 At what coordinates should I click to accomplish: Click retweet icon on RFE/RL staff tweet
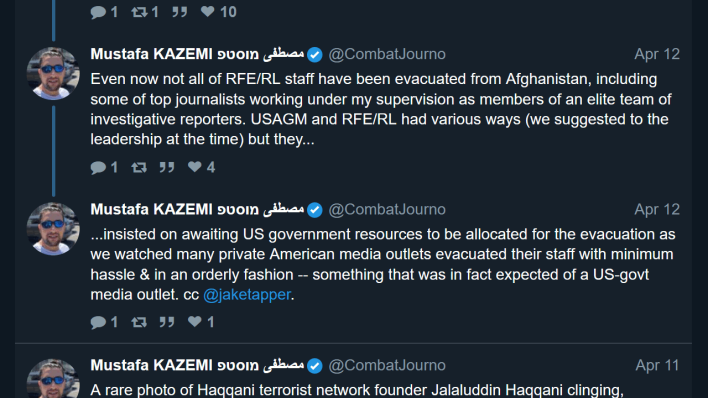(x=139, y=168)
